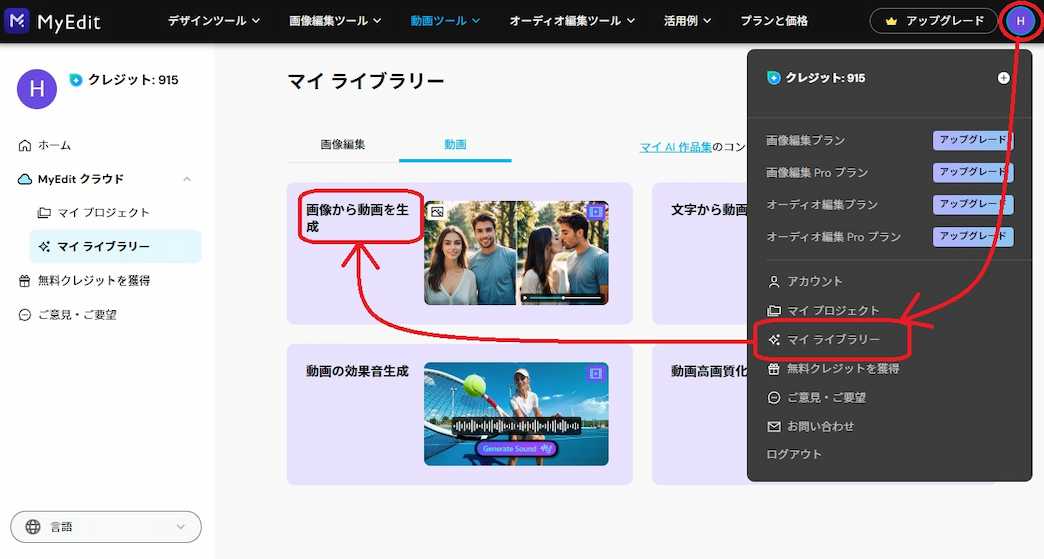This screenshot has width=1044, height=559.
Task: Click the folder icon beside マイ プロジェクト in the sidebar
Action: coord(44,213)
